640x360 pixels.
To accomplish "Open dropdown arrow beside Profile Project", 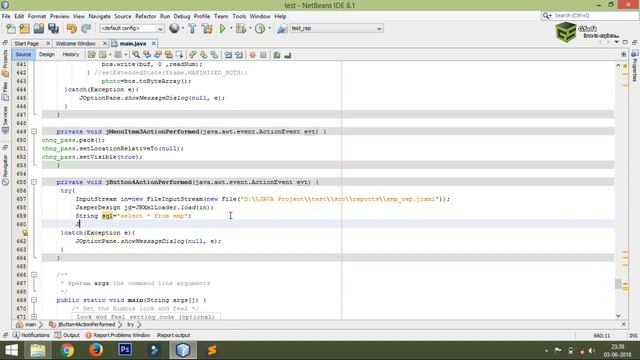I will coord(269,29).
